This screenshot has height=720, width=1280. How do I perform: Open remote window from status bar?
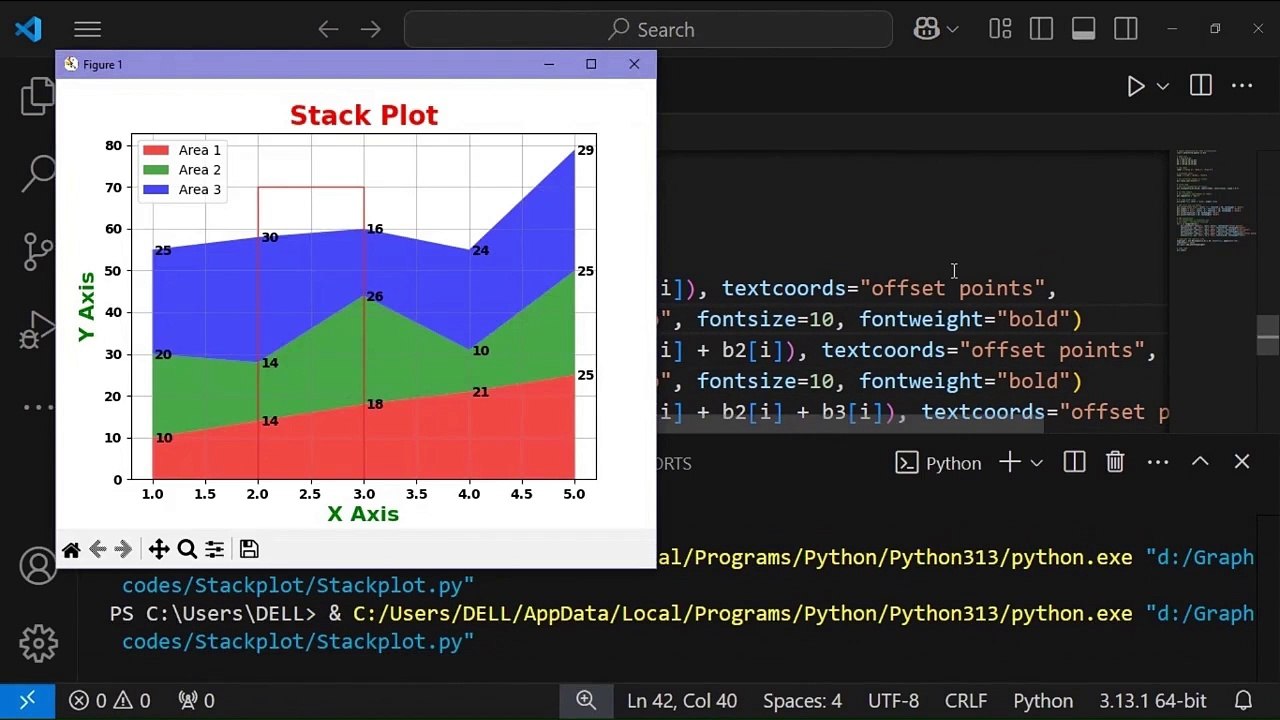pos(27,701)
